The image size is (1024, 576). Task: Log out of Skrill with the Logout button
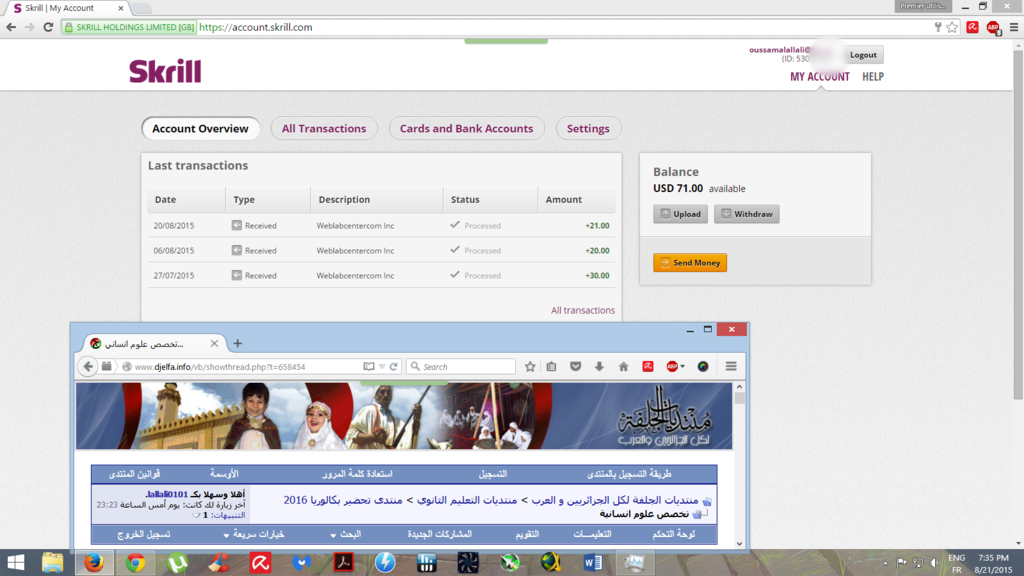click(863, 55)
